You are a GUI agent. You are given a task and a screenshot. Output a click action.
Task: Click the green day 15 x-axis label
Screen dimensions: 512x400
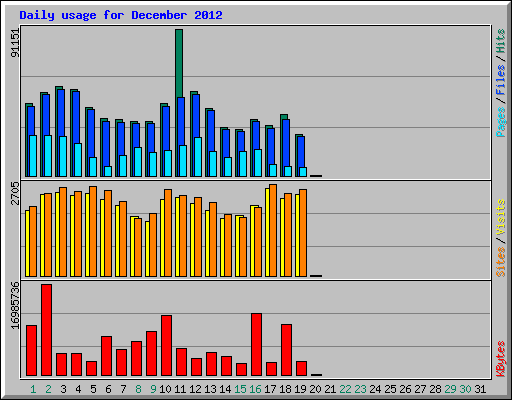coord(240,389)
